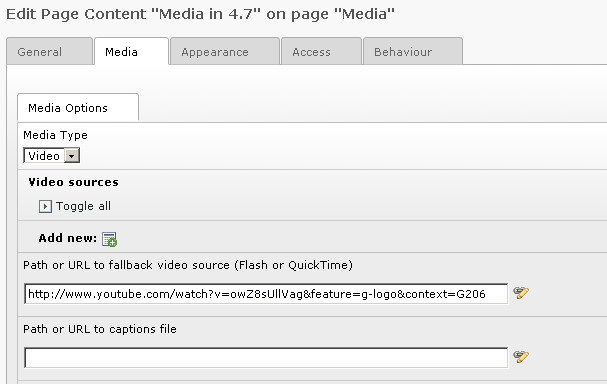Open link wizard for captions file
Viewport: 607px width, 384px height.
521,357
